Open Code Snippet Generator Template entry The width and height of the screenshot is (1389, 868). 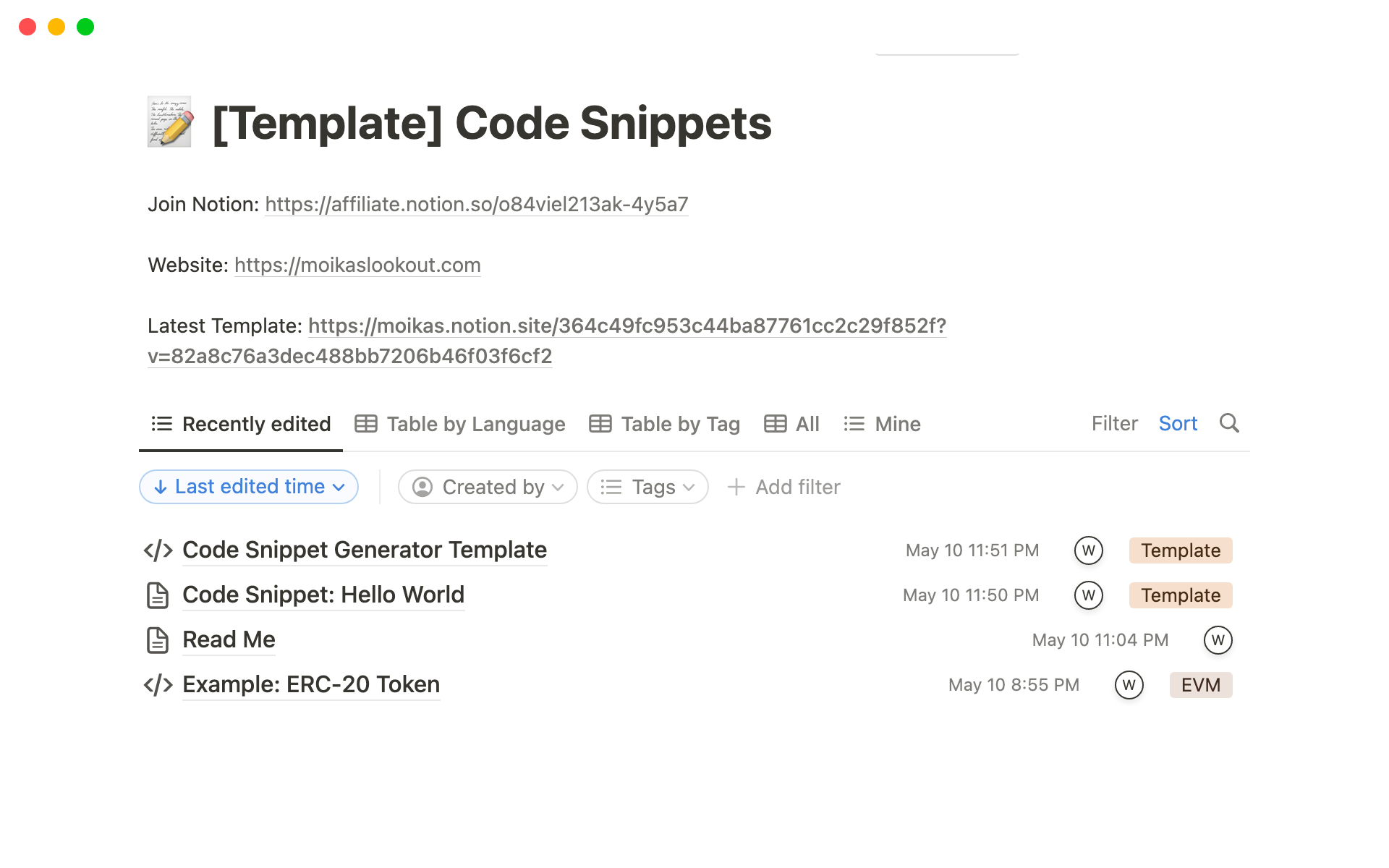pos(364,549)
